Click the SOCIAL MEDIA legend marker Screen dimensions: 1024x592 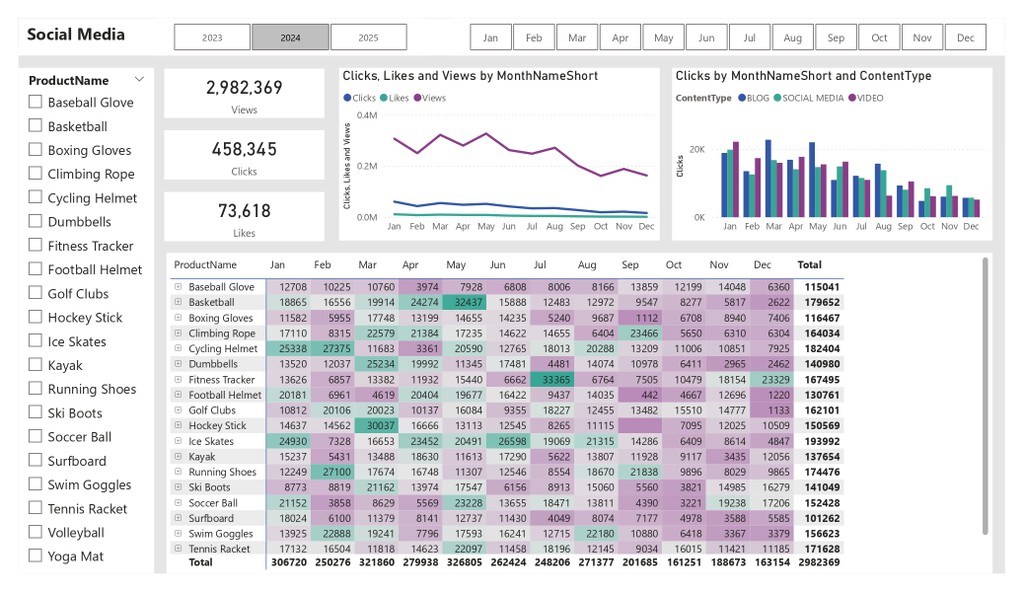click(778, 98)
